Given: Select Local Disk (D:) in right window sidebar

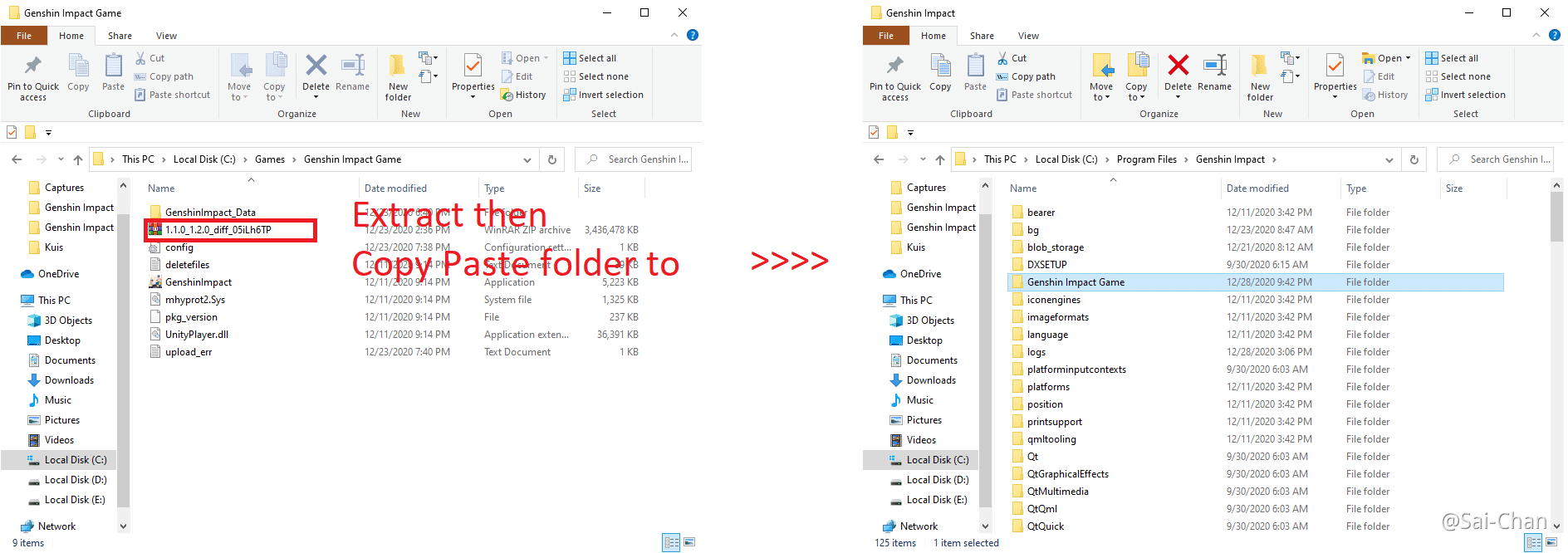Looking at the screenshot, I should (x=937, y=480).
